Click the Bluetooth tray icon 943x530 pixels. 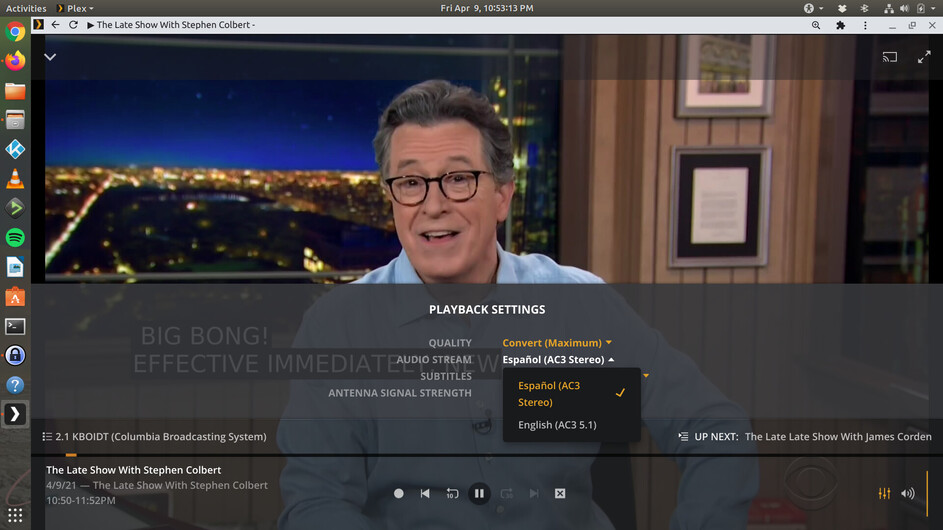pos(864,8)
